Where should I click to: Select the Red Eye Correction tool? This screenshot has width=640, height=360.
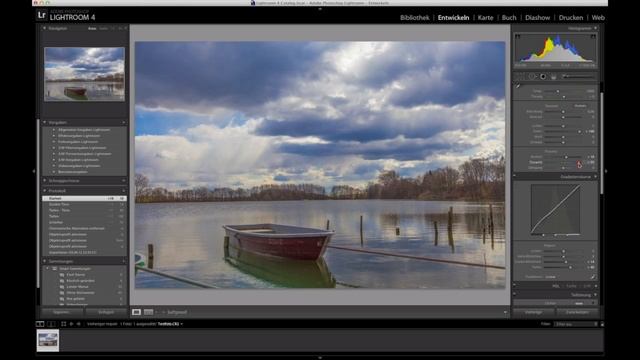(543, 76)
